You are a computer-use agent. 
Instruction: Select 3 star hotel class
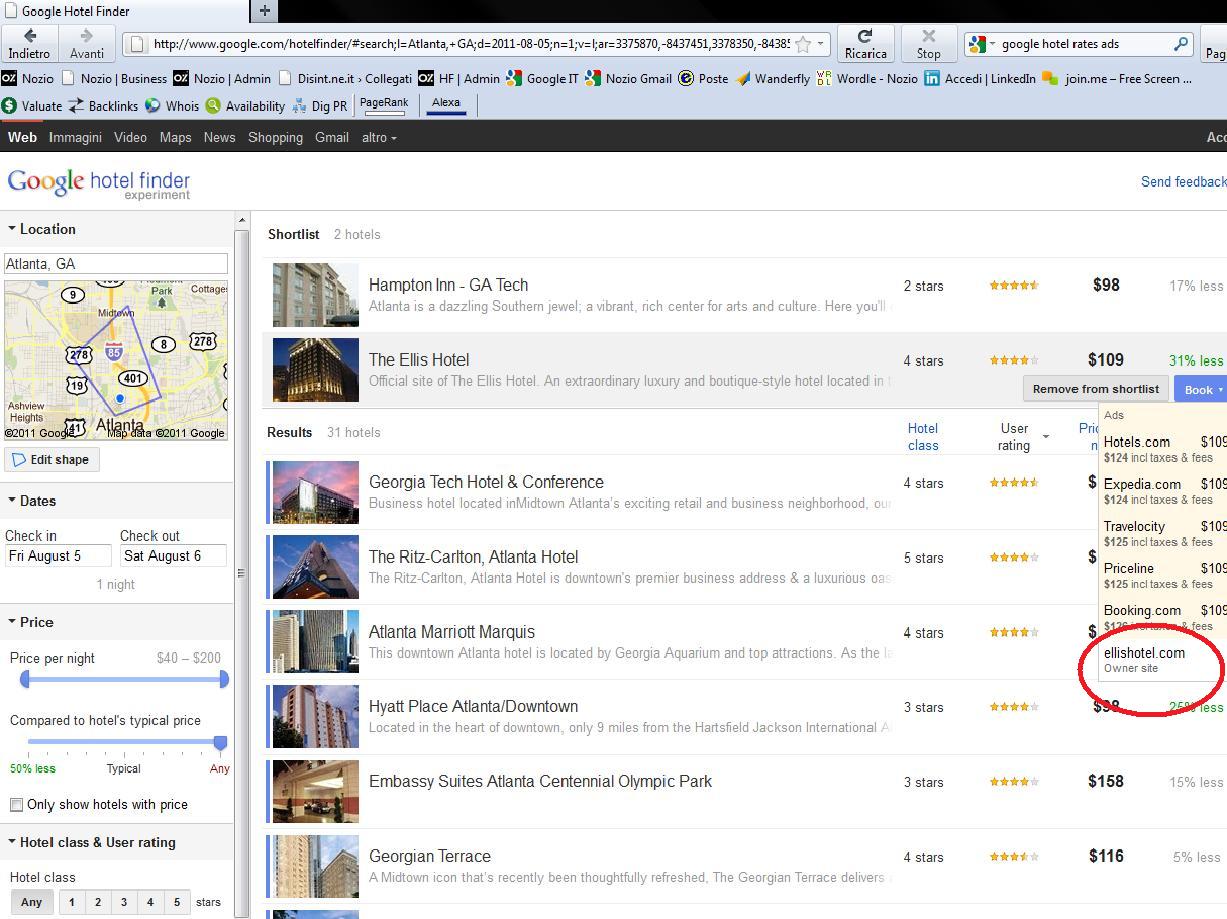tap(124, 902)
